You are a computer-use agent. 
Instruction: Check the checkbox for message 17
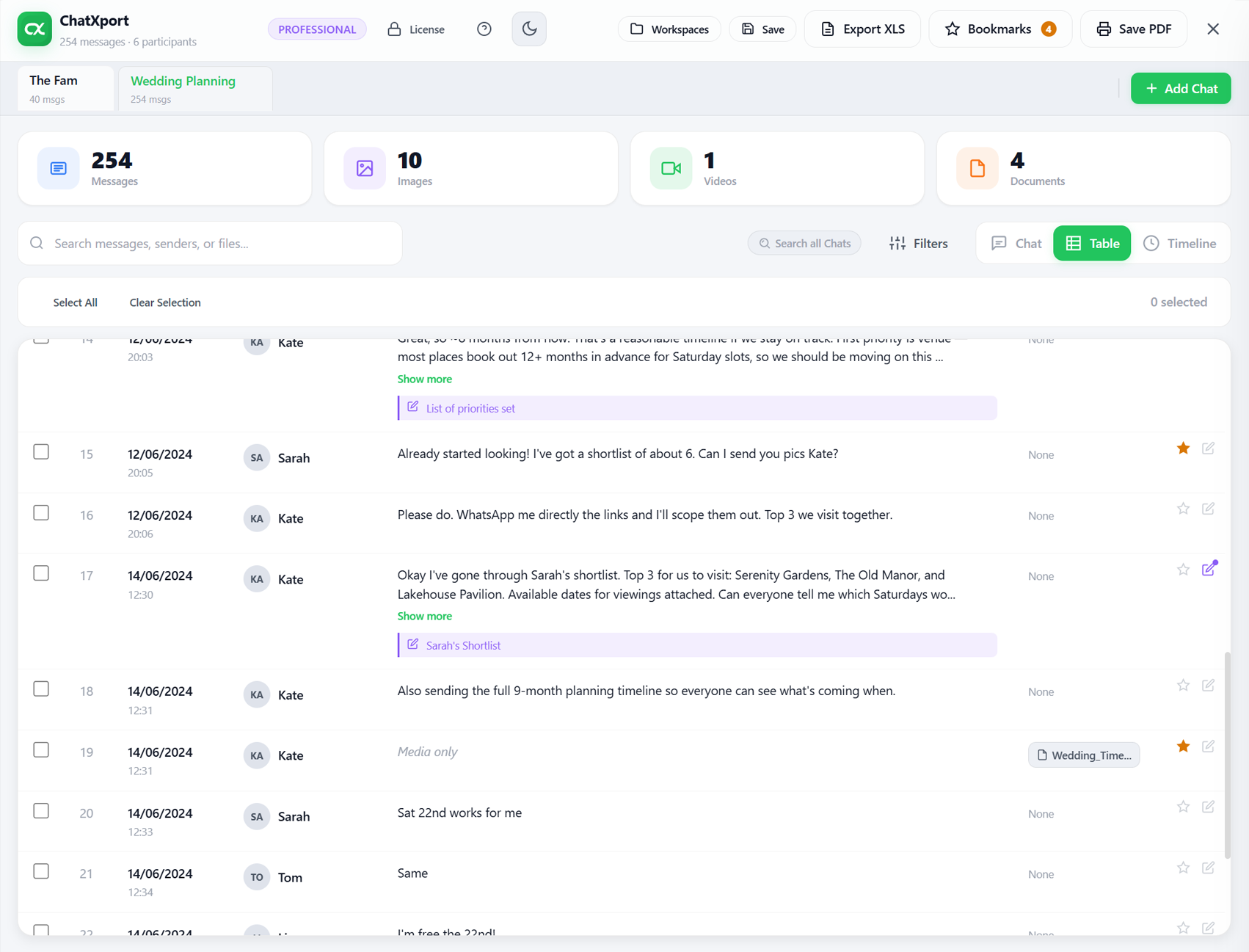[x=41, y=573]
